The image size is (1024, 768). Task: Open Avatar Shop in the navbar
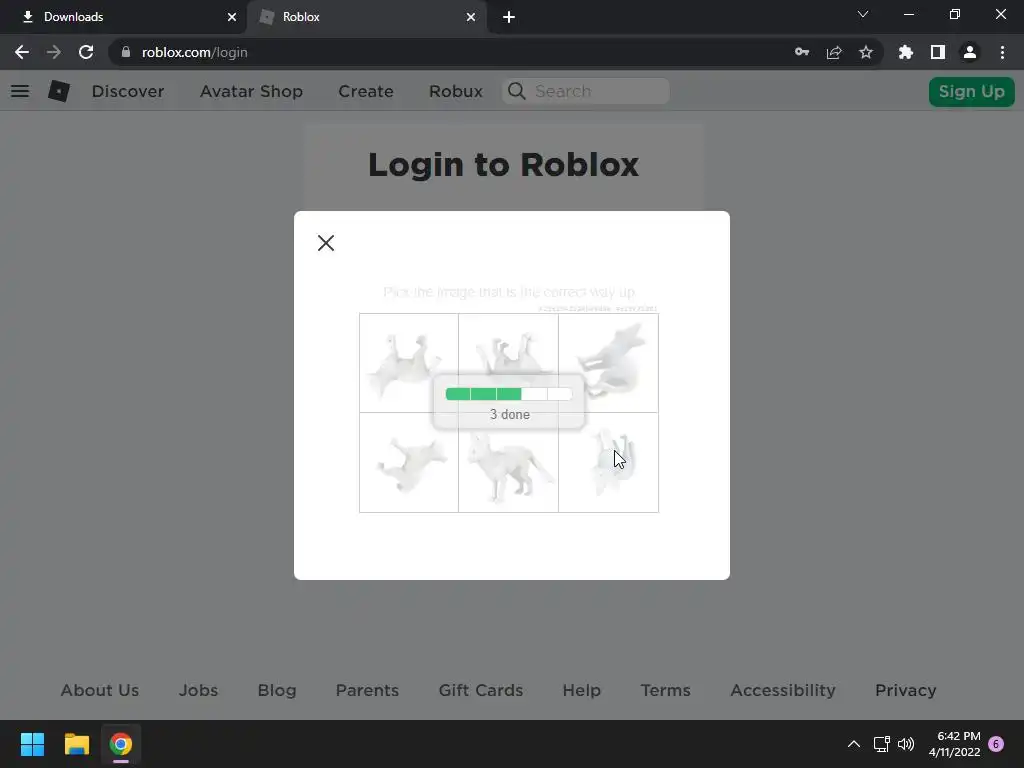pyautogui.click(x=251, y=91)
